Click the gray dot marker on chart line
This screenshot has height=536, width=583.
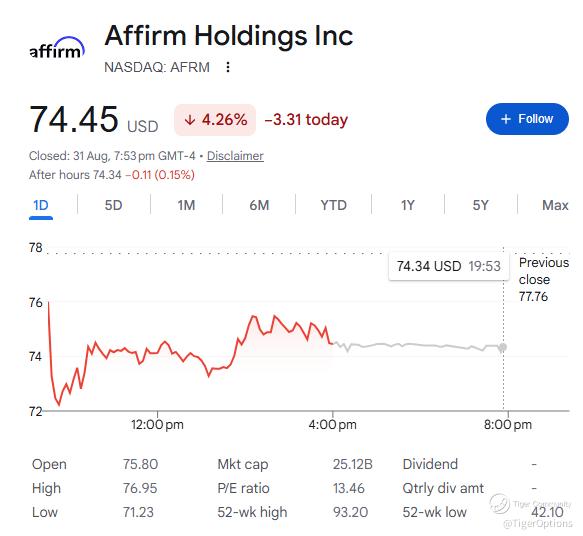[x=502, y=347]
